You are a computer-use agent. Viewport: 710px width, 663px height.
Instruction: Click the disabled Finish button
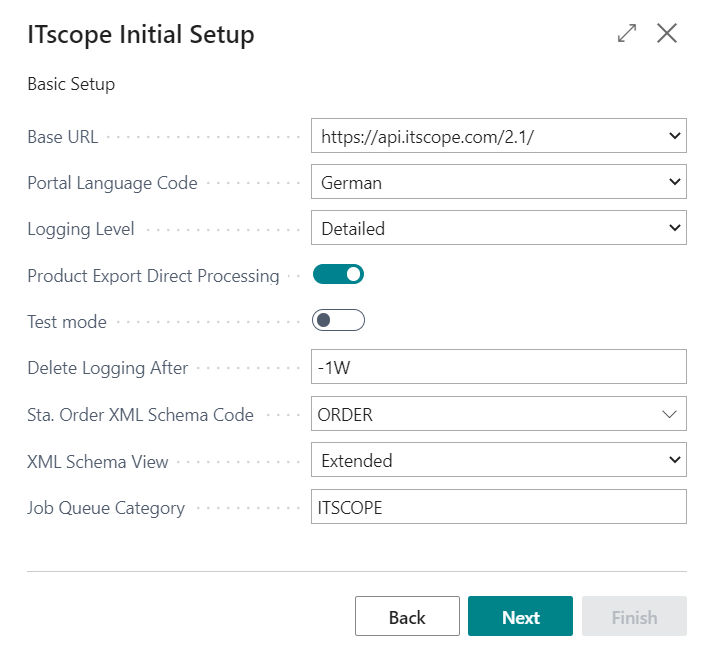tap(634, 617)
